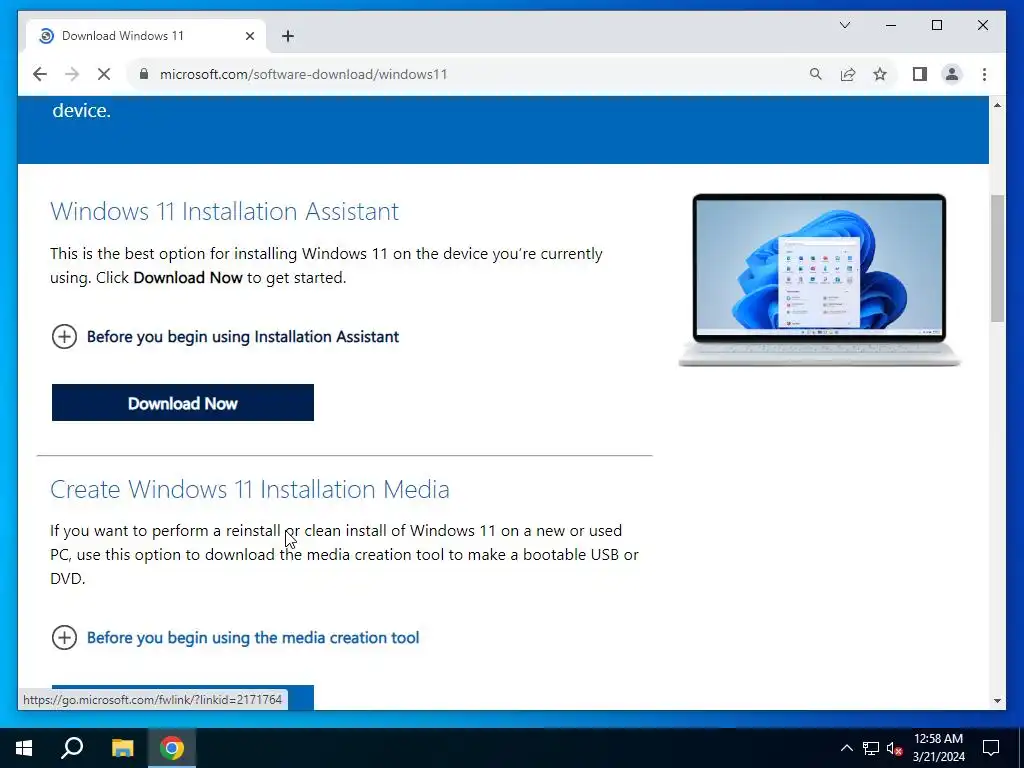Click the page scrollbar thumb

(x=997, y=258)
